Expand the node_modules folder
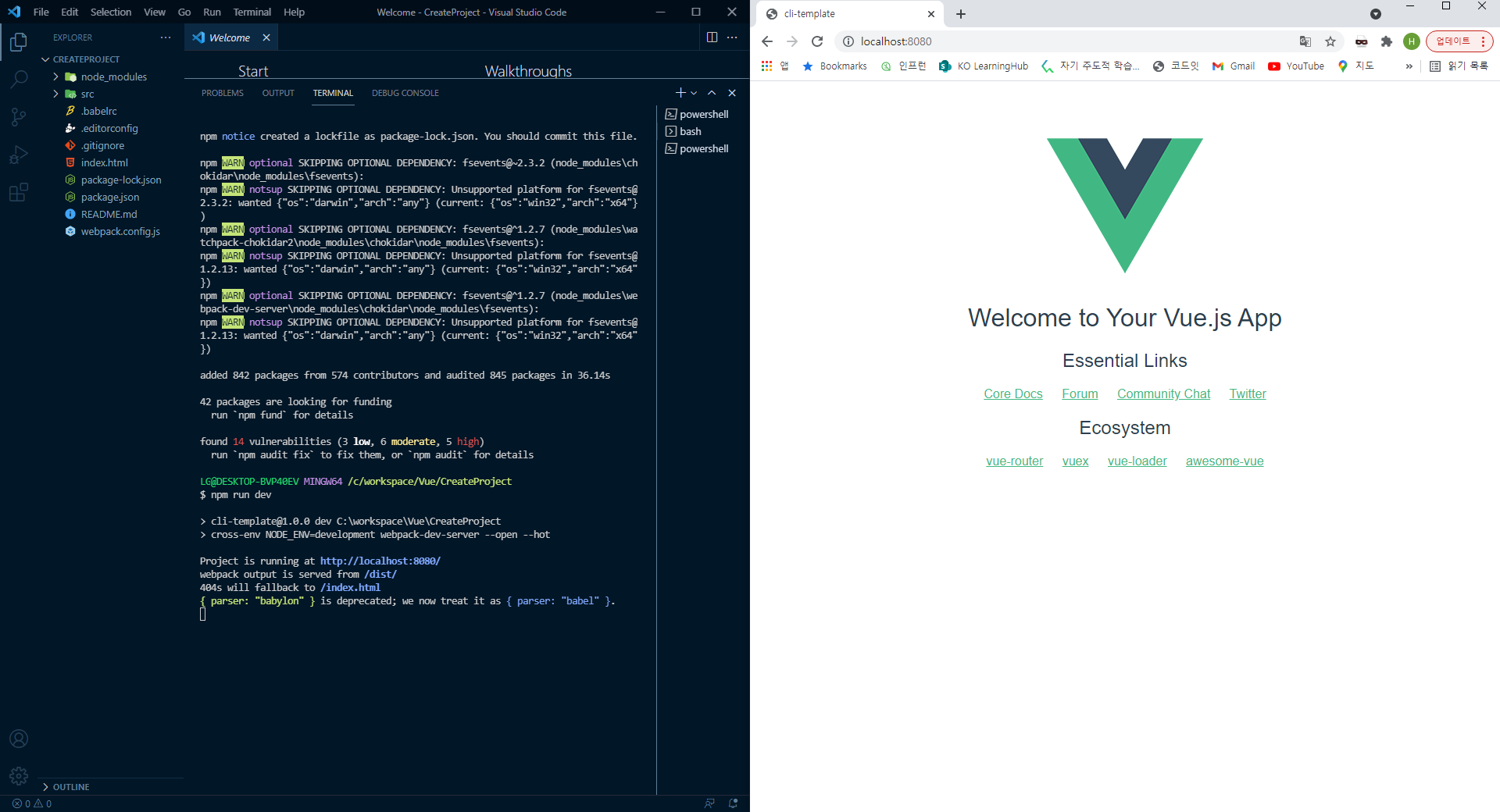 click(x=55, y=77)
